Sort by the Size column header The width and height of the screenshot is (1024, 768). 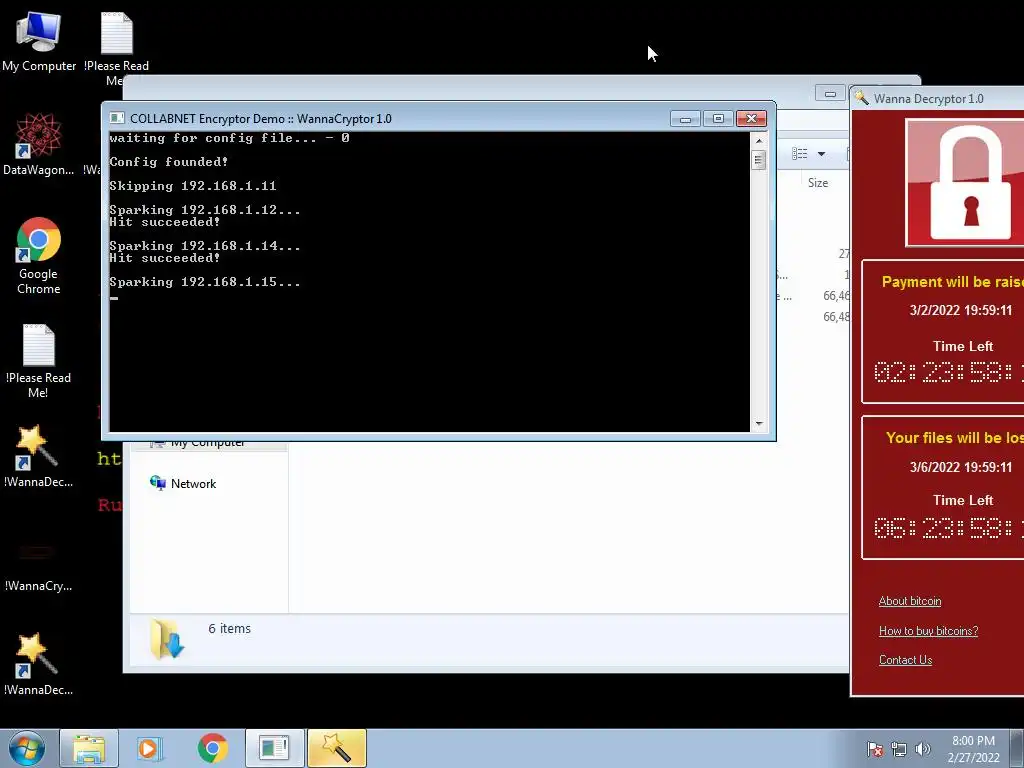pyautogui.click(x=818, y=183)
